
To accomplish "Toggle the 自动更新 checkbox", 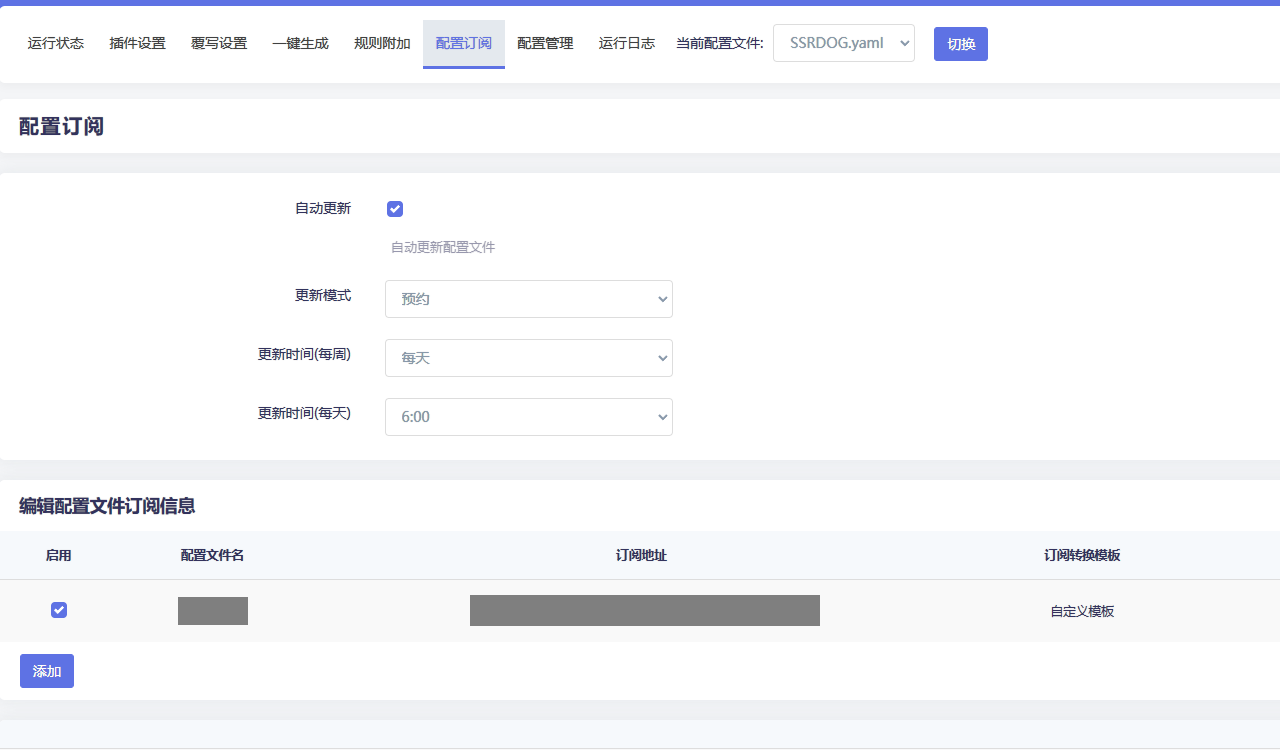I will [395, 209].
